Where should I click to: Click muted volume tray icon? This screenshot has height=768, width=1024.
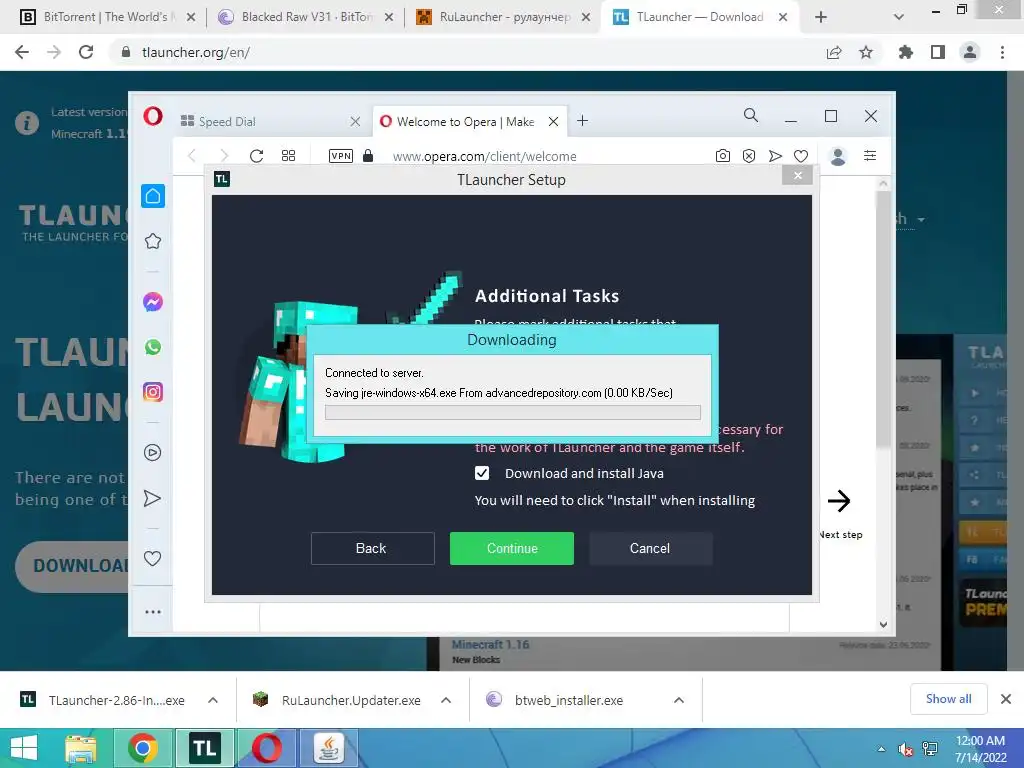(x=905, y=749)
